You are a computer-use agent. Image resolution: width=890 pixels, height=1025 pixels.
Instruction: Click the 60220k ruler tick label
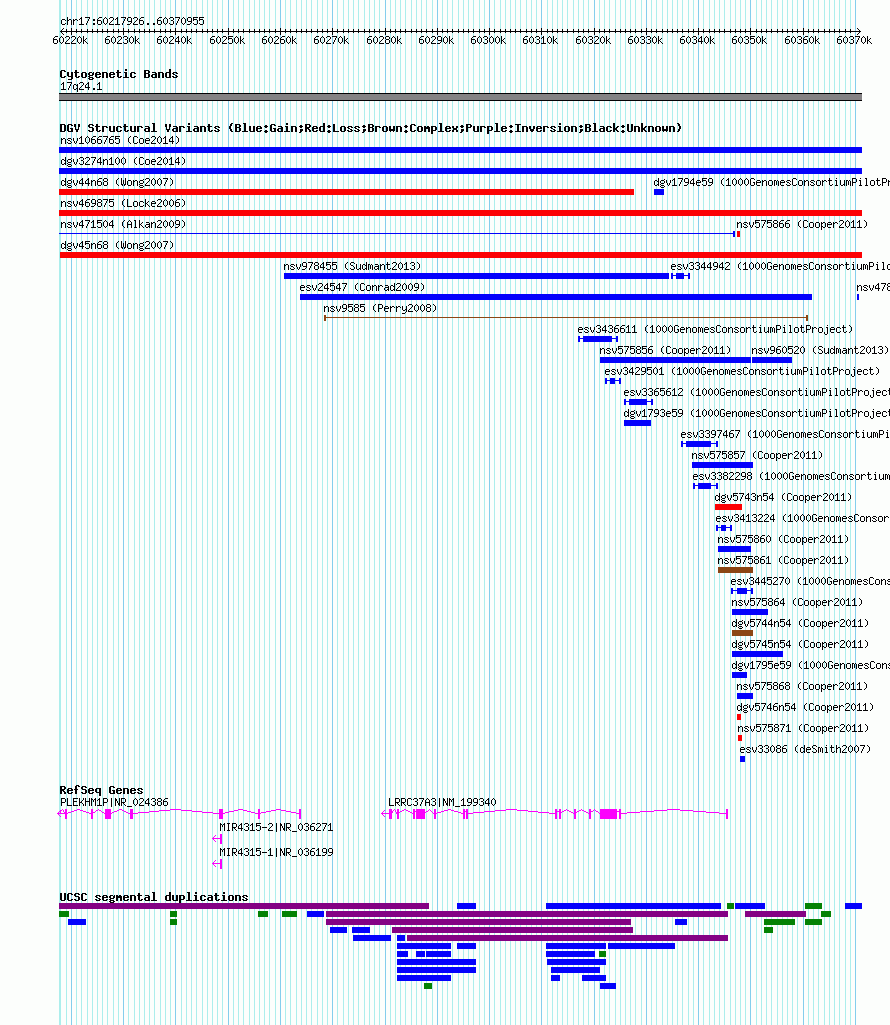pyautogui.click(x=70, y=41)
